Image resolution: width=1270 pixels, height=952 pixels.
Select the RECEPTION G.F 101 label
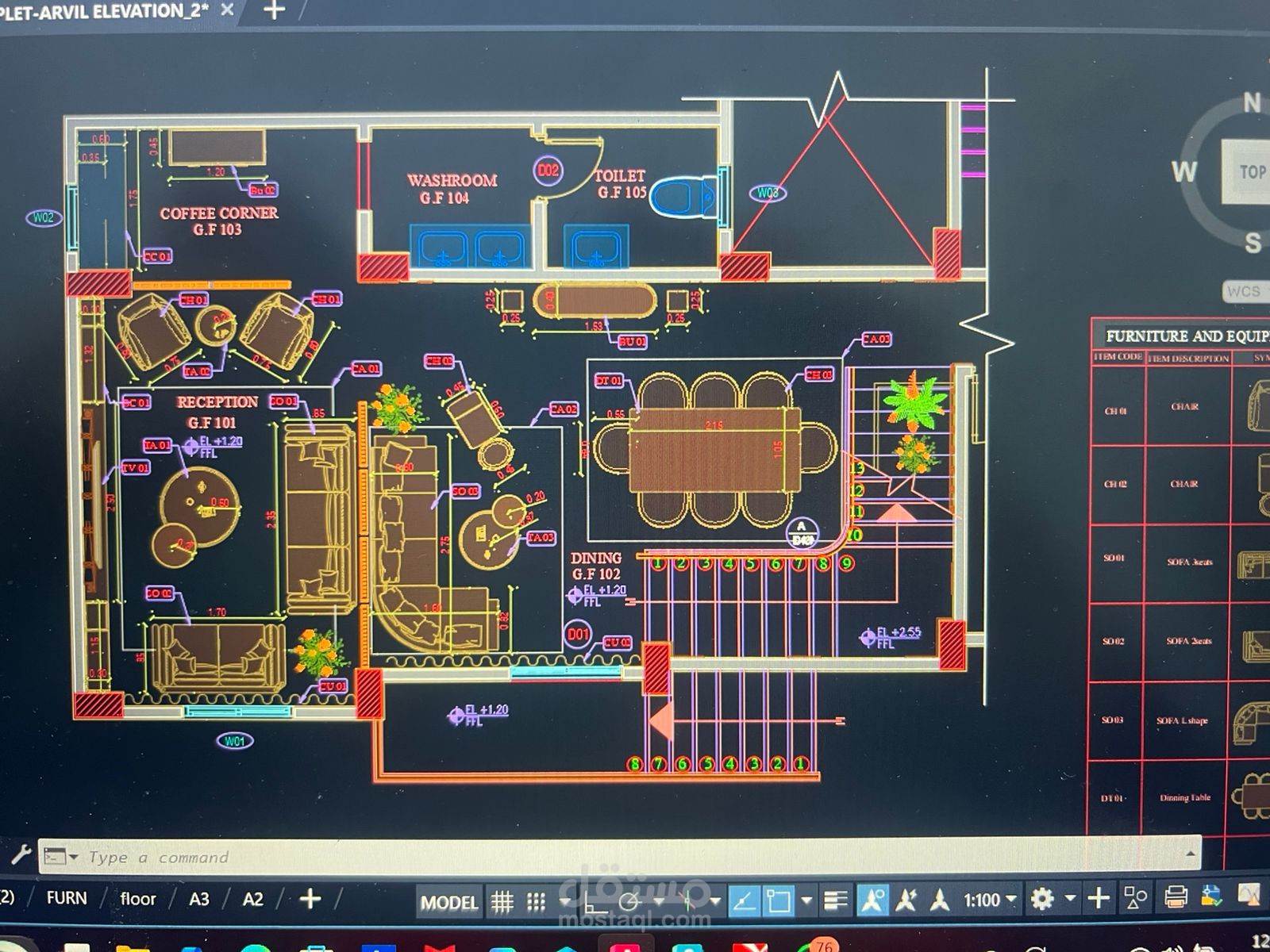[x=216, y=412]
